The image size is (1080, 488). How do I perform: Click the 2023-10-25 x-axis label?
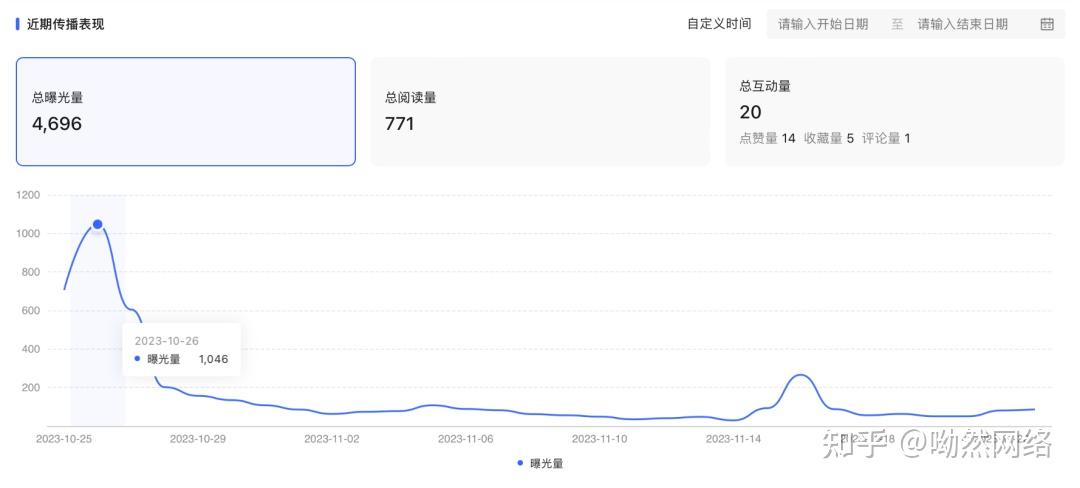(x=64, y=438)
